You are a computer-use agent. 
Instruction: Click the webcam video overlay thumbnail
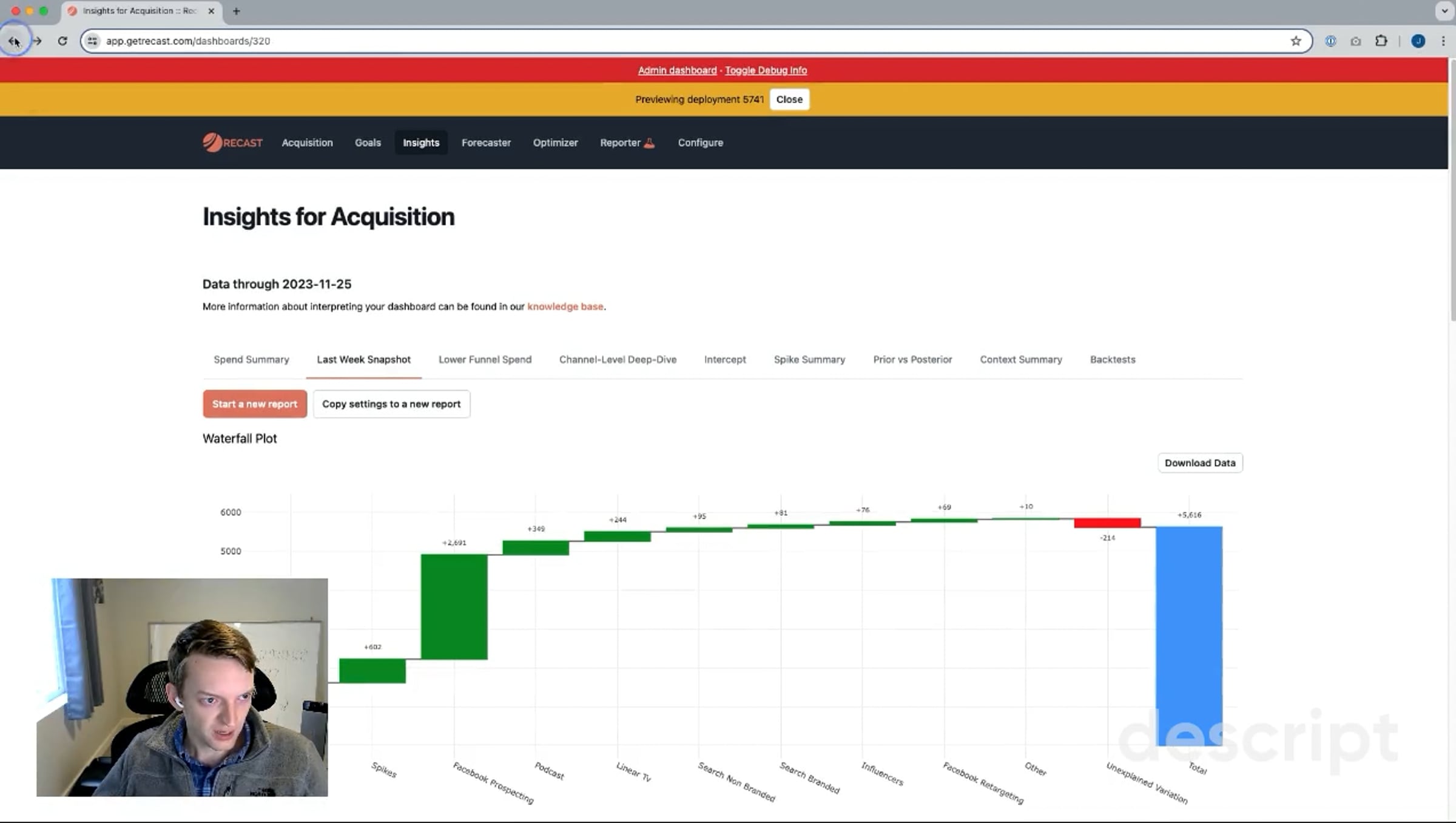pyautogui.click(x=182, y=687)
